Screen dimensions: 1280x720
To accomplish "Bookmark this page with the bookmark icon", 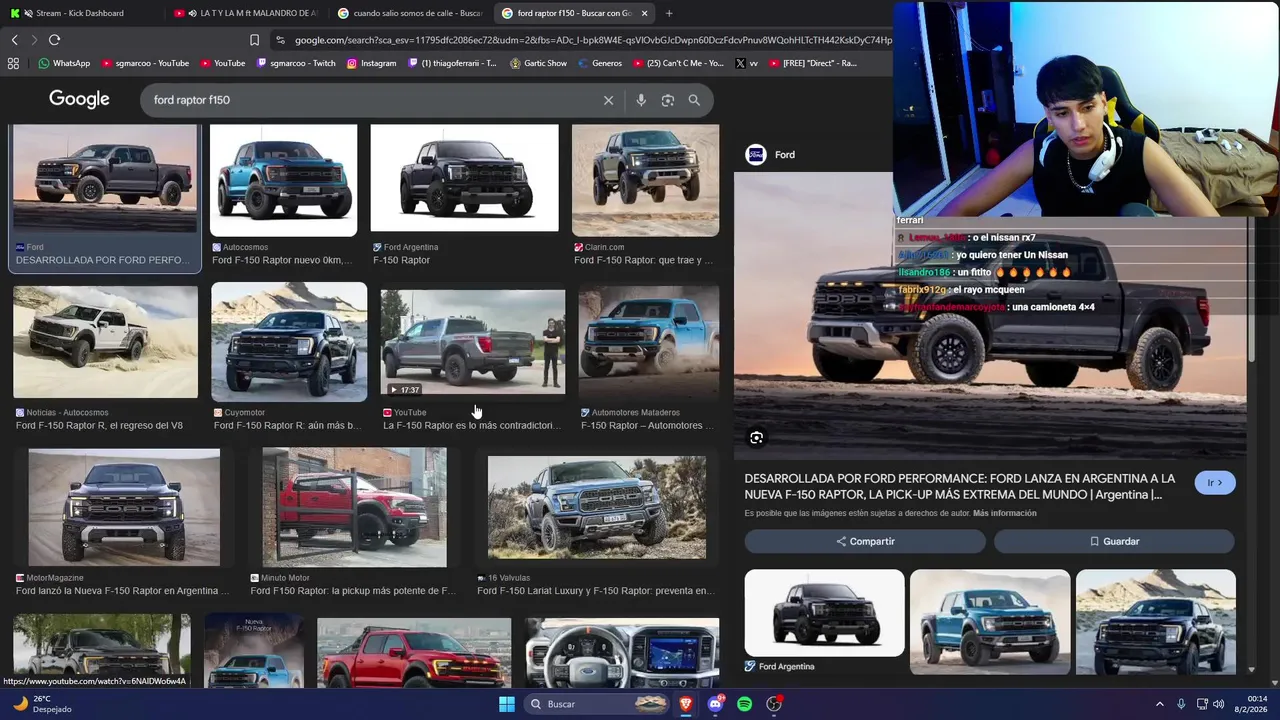I will [254, 40].
